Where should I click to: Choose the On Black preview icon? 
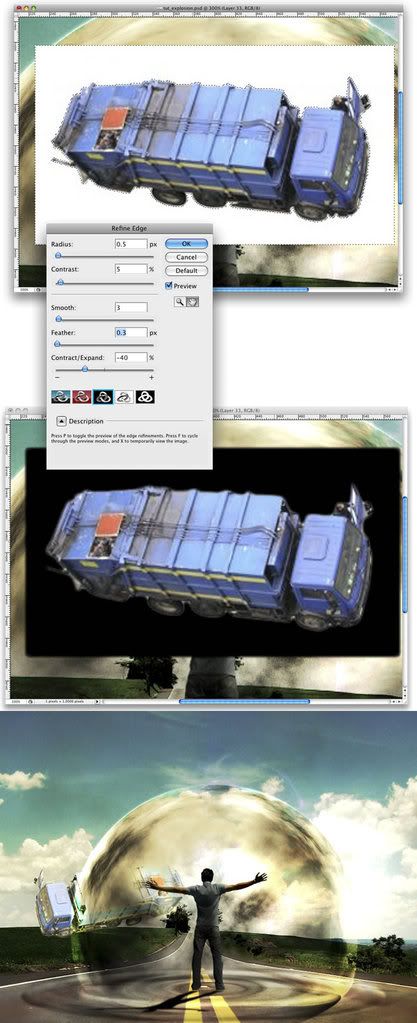tap(102, 396)
